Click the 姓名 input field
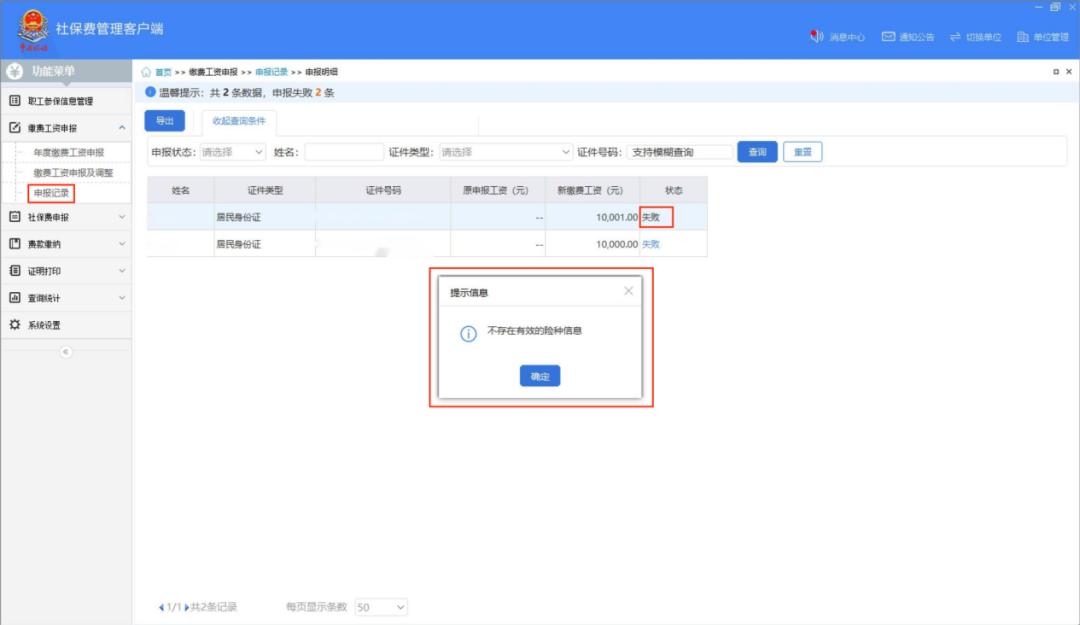 [343, 152]
